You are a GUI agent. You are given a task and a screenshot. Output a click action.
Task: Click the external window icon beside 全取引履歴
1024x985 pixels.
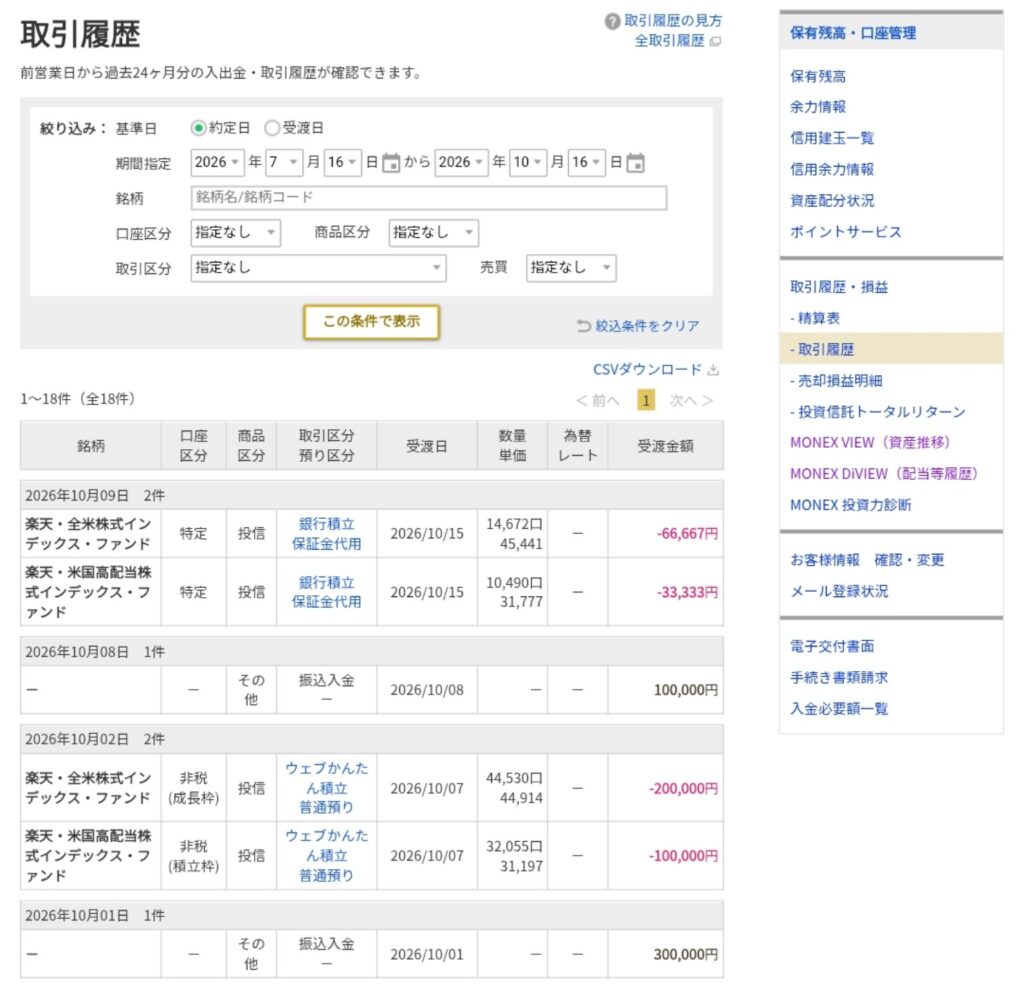(715, 41)
